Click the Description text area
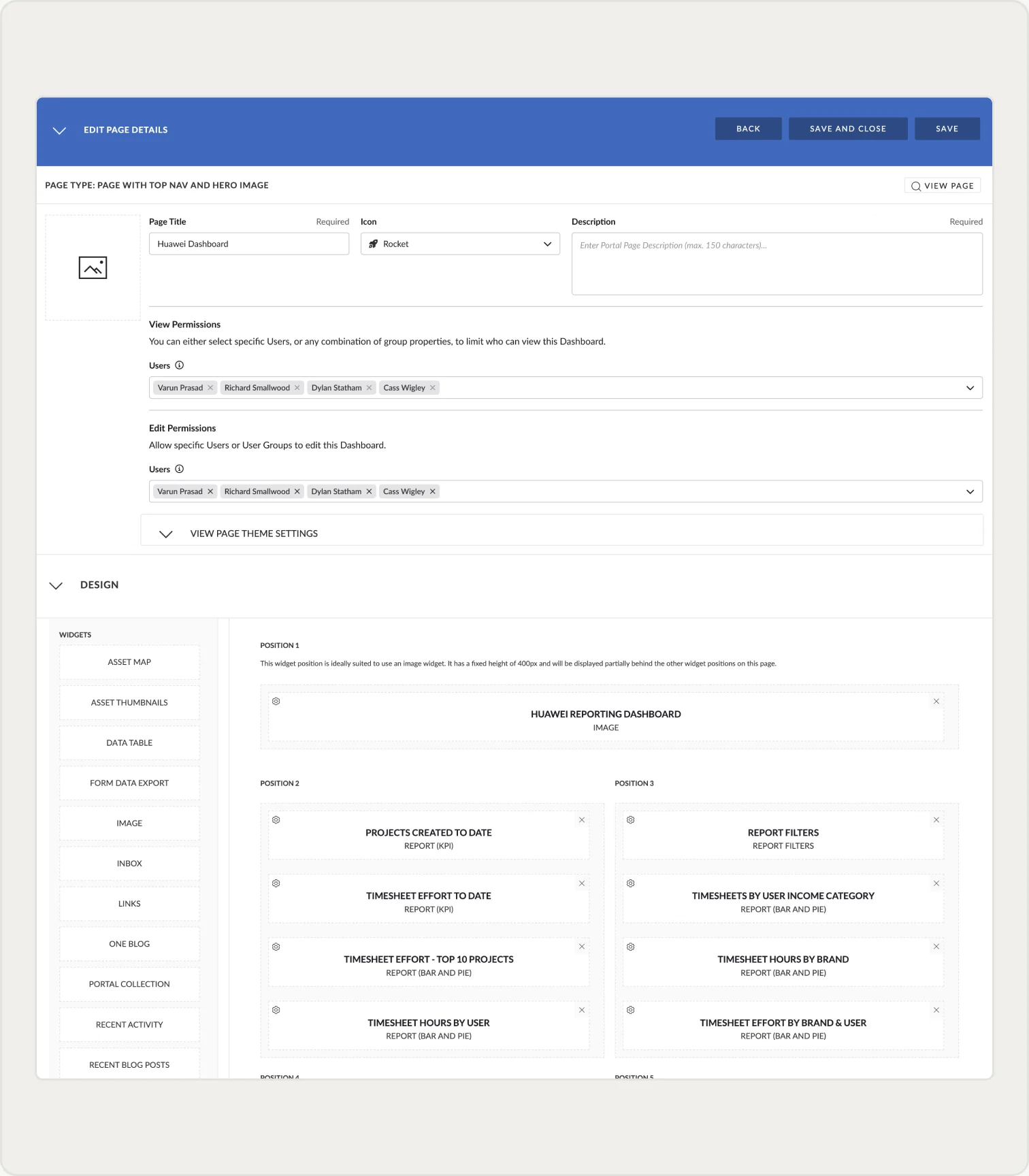Image resolution: width=1029 pixels, height=1176 pixels. click(x=777, y=264)
